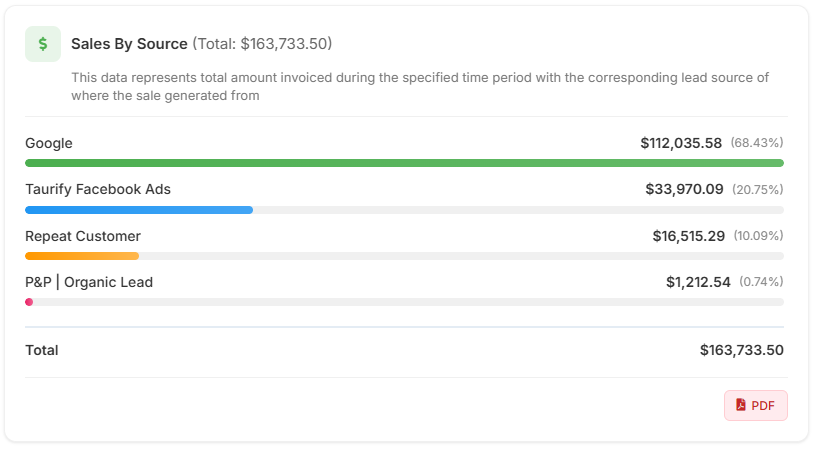Select the Taurify Facebook Ads label

point(98,189)
